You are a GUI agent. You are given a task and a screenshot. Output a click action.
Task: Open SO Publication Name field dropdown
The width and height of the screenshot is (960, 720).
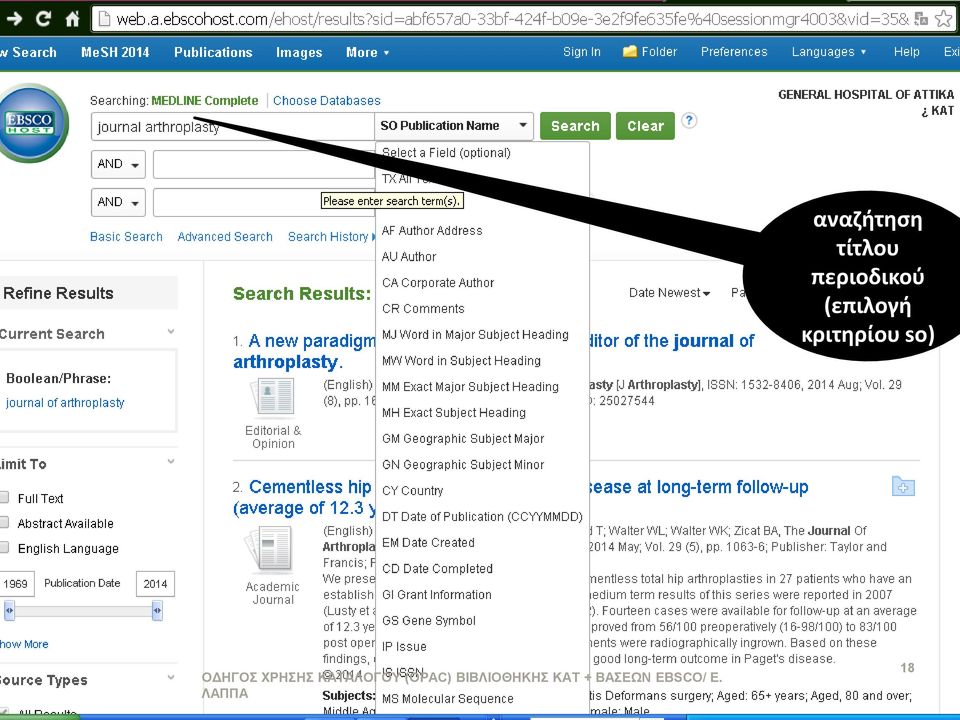coord(454,126)
